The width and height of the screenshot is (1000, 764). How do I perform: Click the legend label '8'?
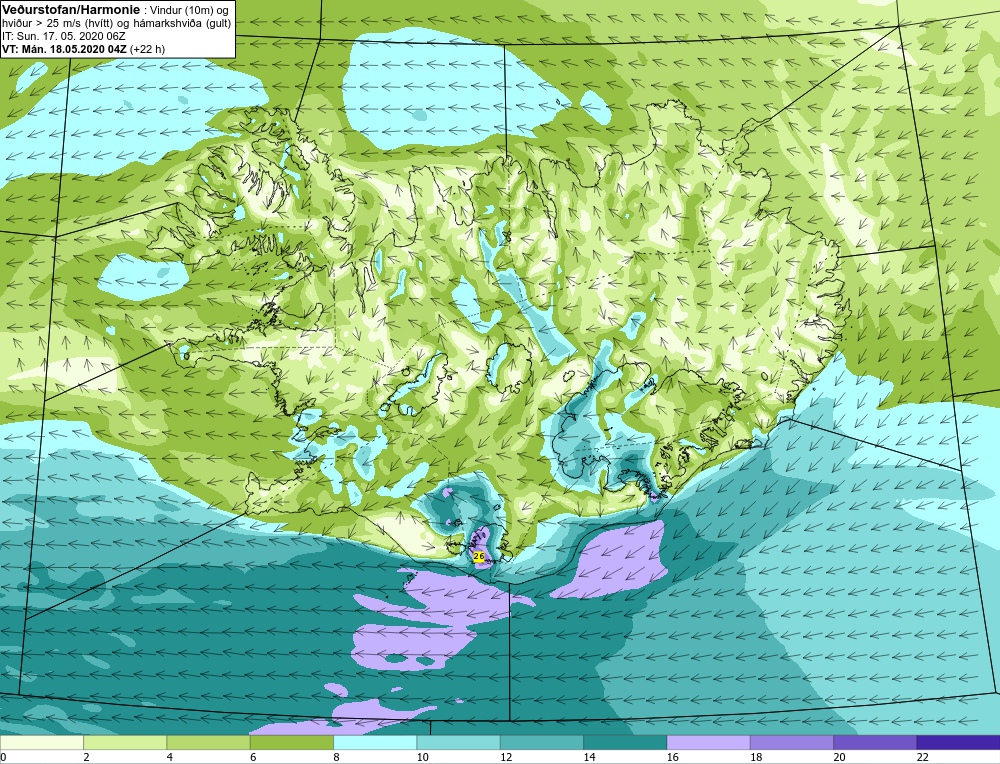coord(336,757)
